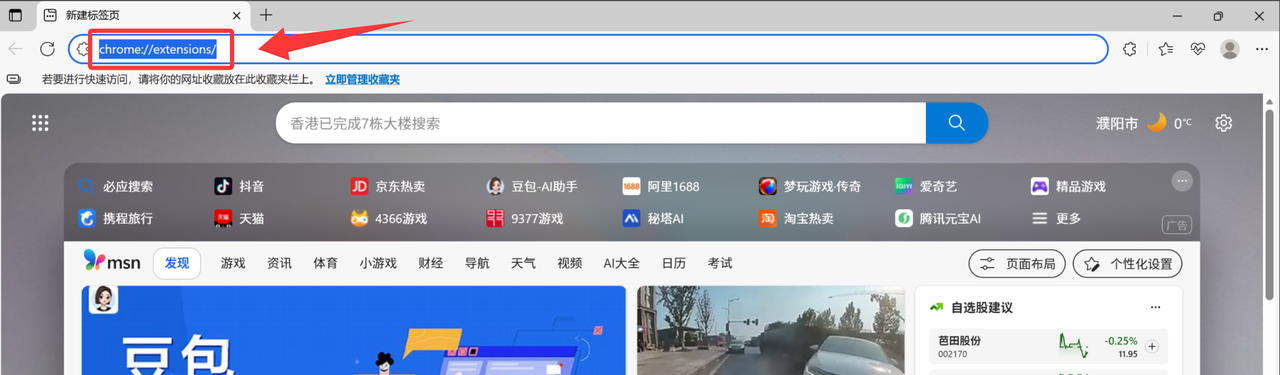Switch to 游戏 tab
The width and height of the screenshot is (1280, 375).
(233, 263)
